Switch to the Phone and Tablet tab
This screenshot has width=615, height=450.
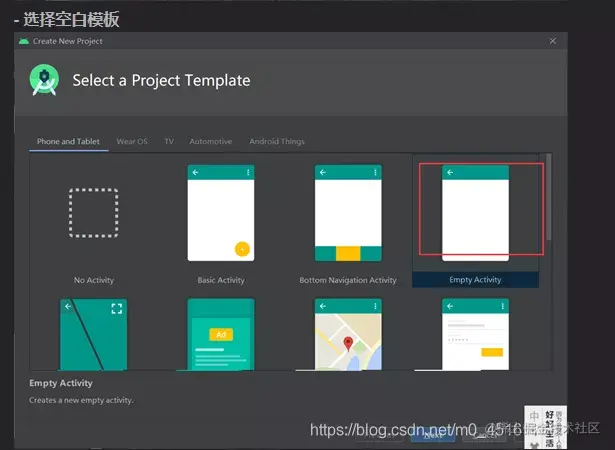(68, 141)
